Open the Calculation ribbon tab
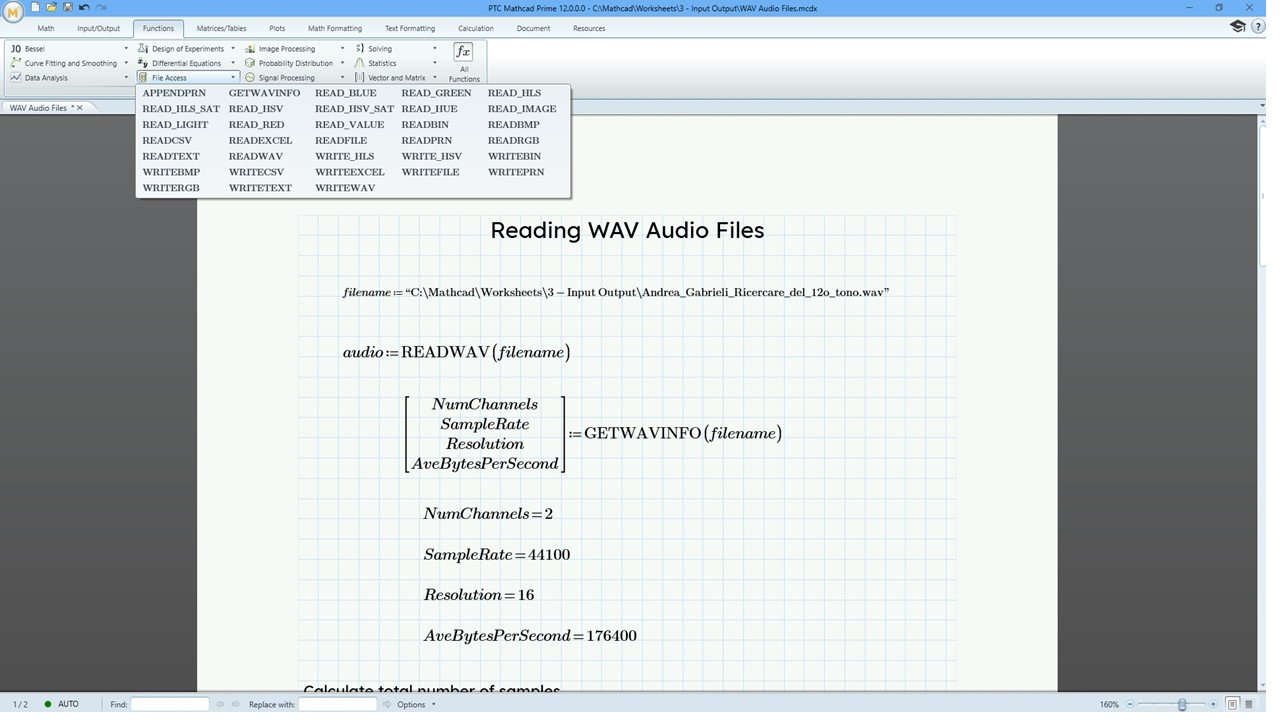This screenshot has height=720, width=1280. pos(476,28)
